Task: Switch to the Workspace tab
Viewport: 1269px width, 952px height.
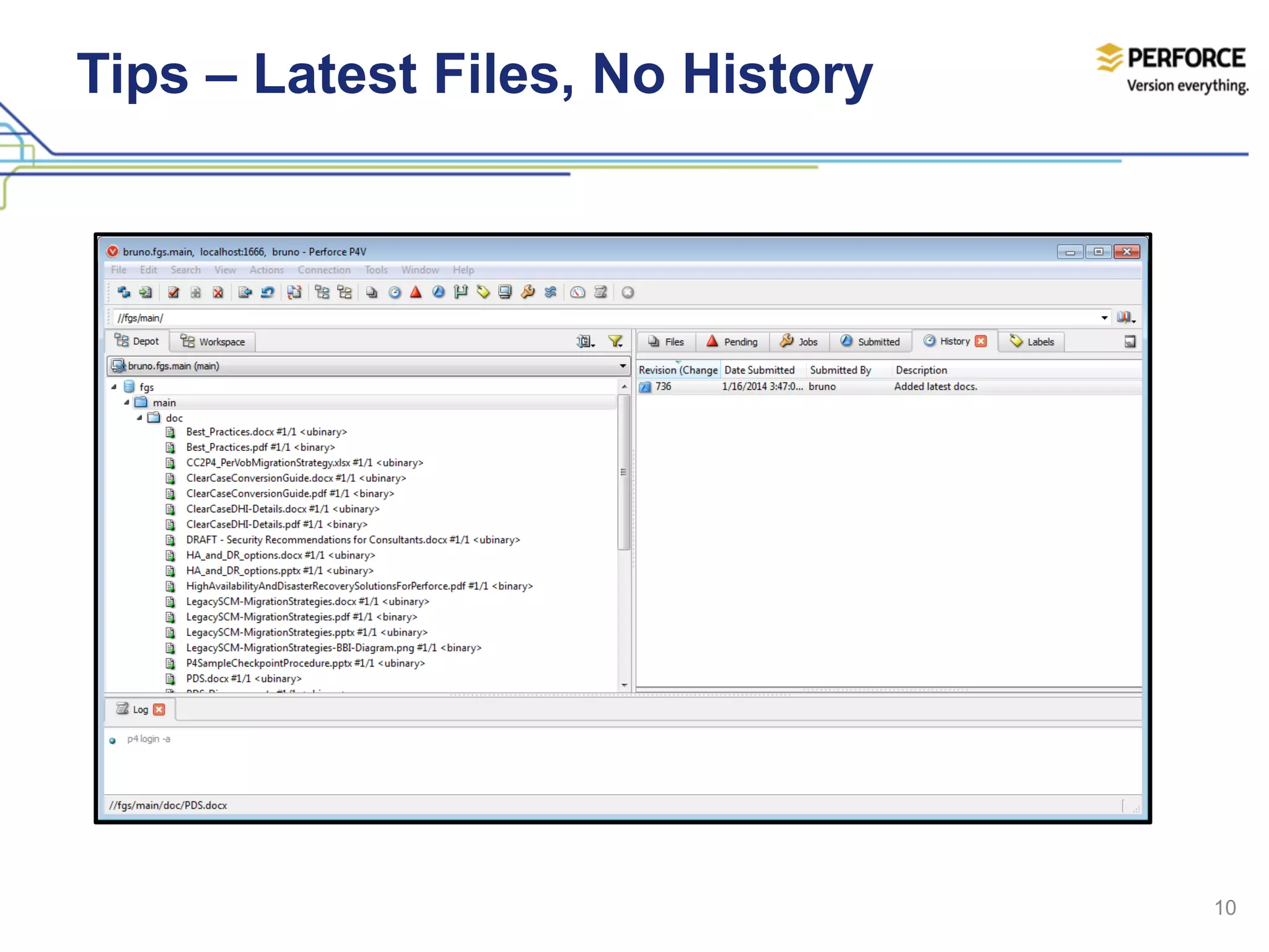Action: (x=213, y=342)
